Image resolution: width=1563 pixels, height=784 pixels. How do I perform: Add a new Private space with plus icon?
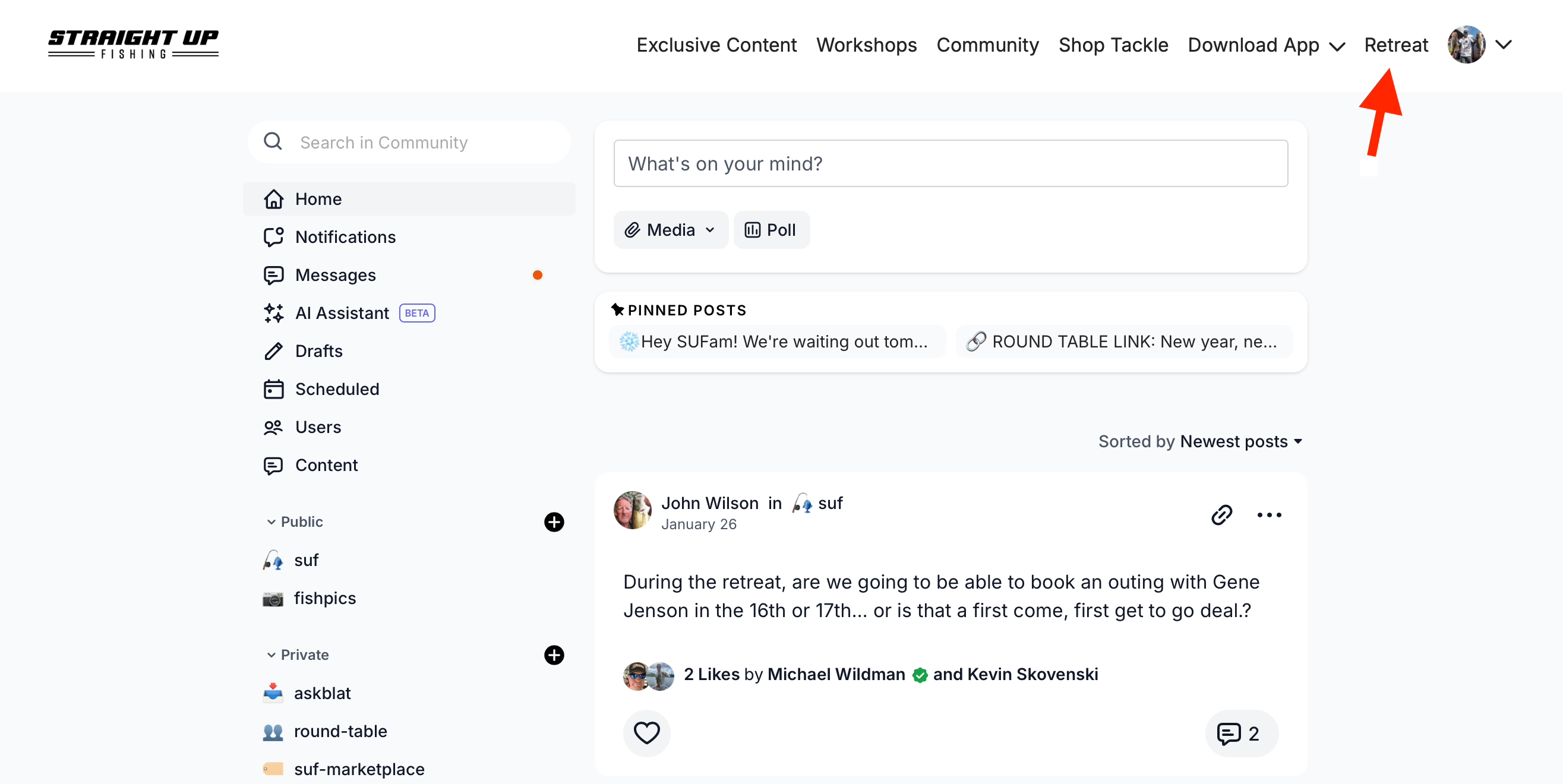(553, 655)
